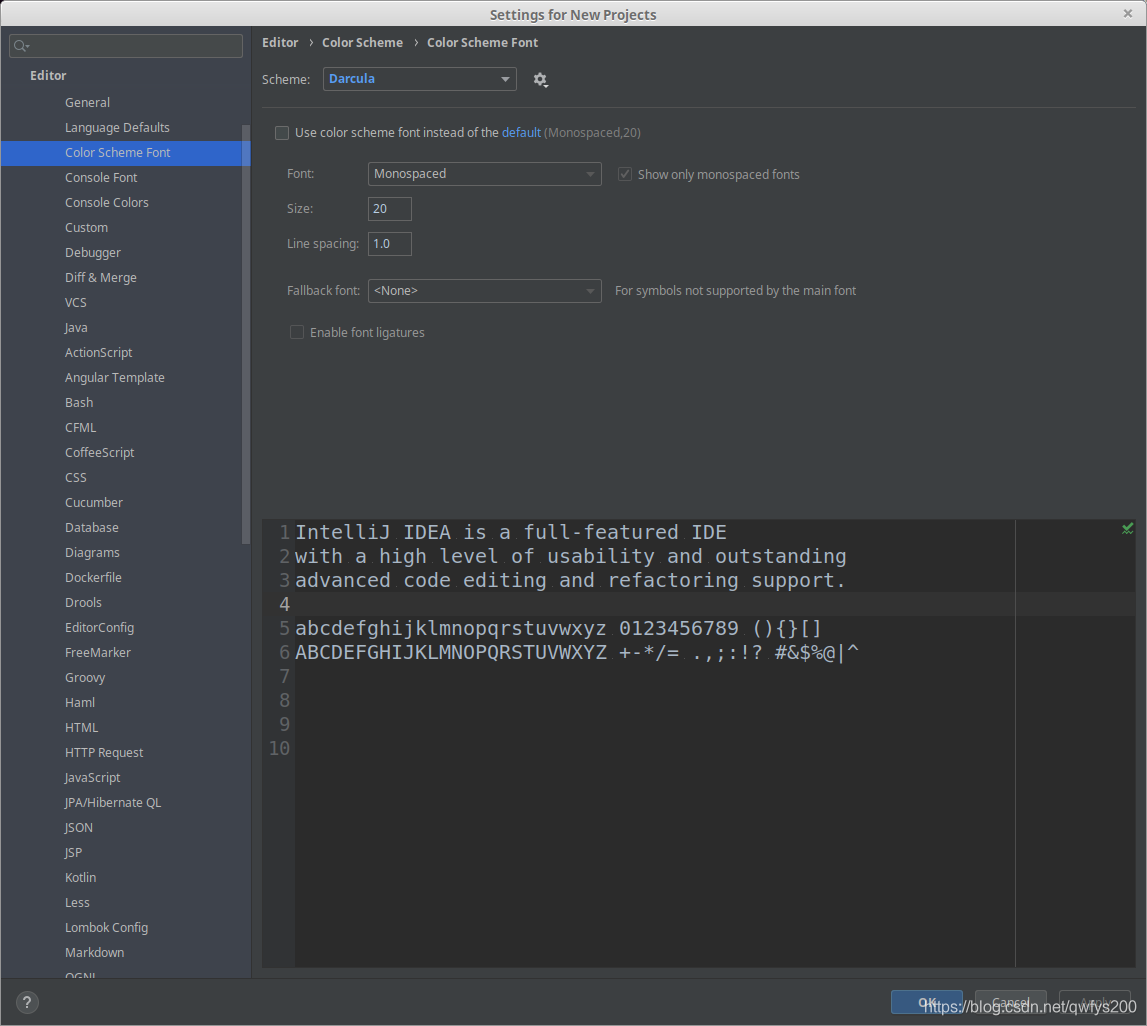Open the help question mark button
This screenshot has width=1147, height=1026.
(27, 1002)
